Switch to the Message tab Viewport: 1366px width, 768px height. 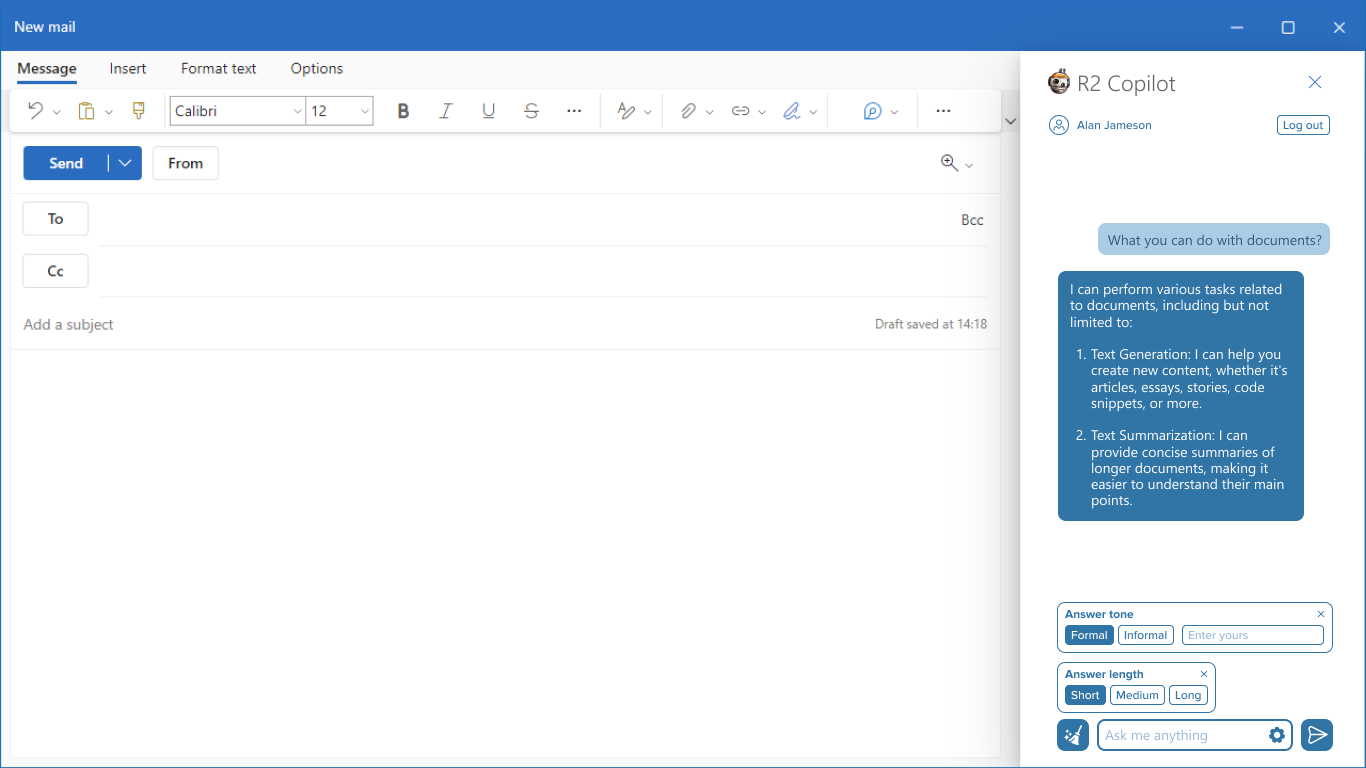[47, 68]
